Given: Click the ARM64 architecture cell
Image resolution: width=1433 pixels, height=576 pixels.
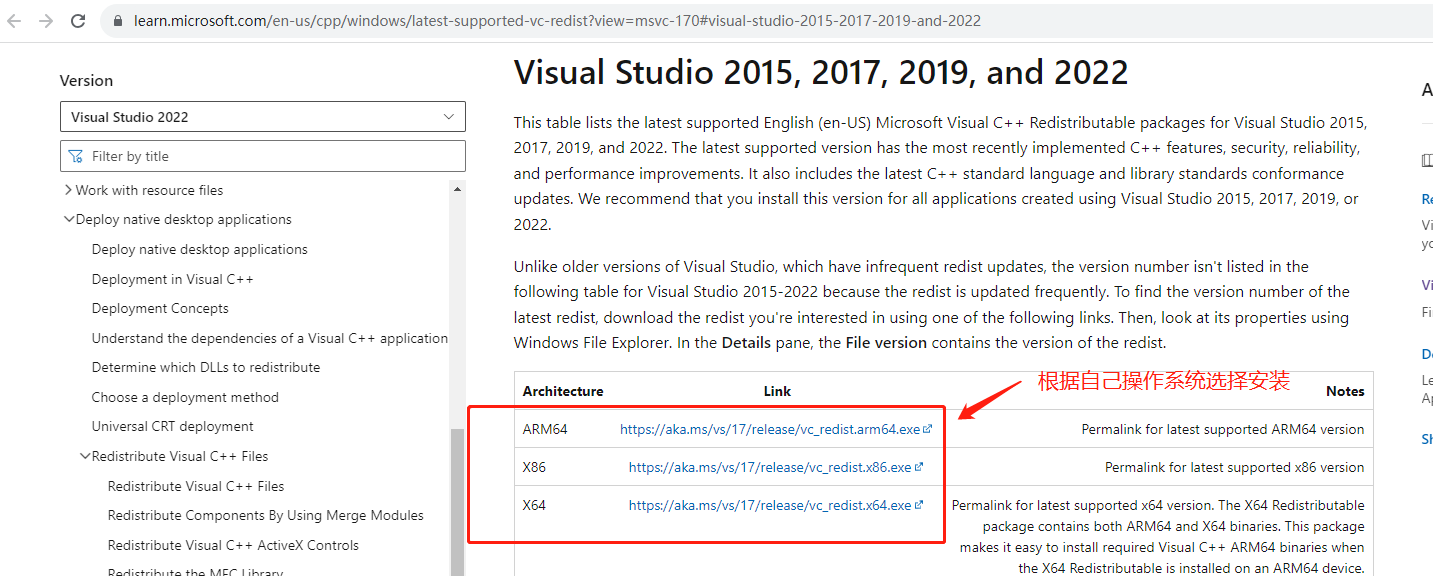Looking at the screenshot, I should tap(545, 429).
